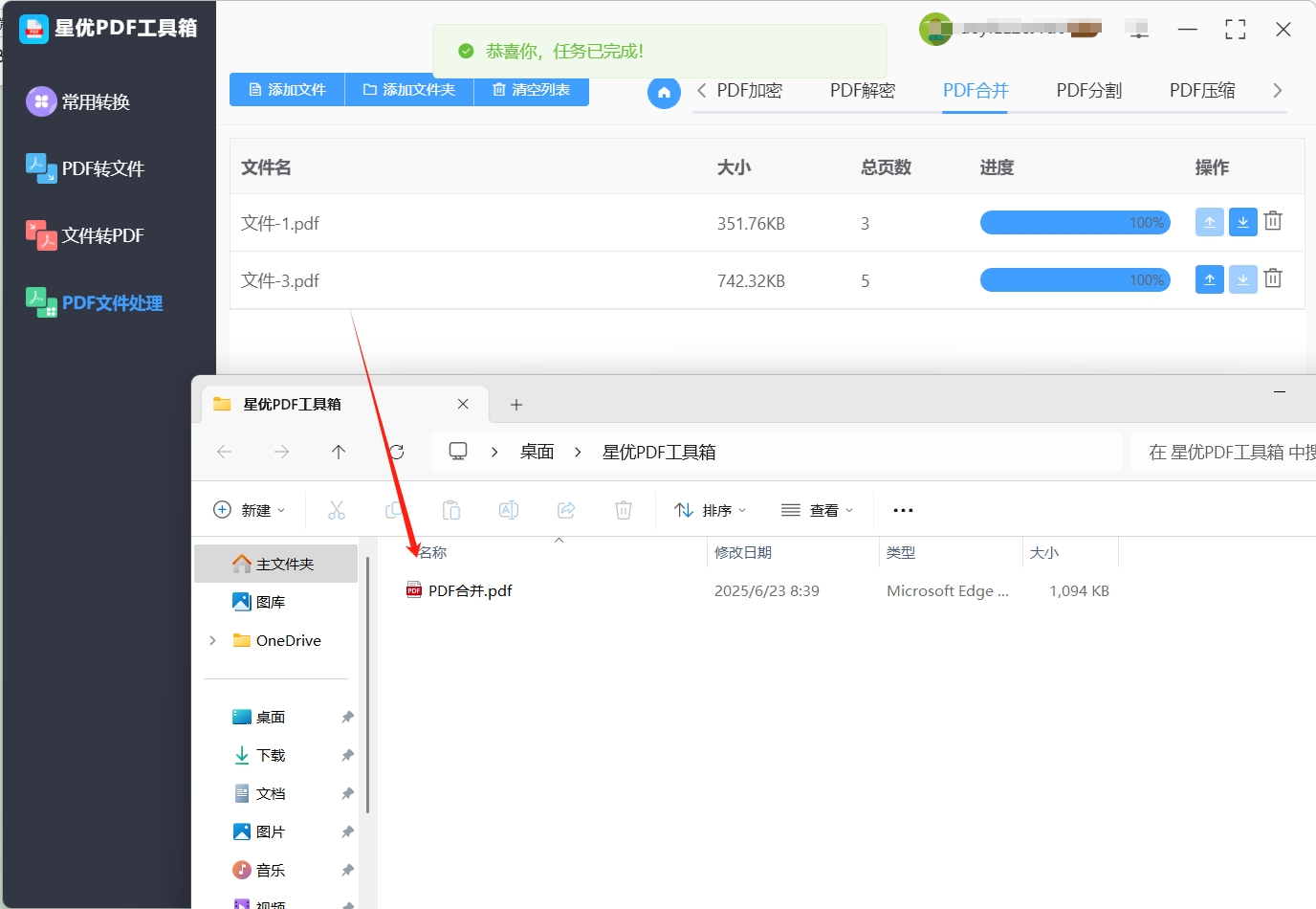Select OneDrive in navigation pane
The image size is (1316, 909).
pyautogui.click(x=277, y=640)
